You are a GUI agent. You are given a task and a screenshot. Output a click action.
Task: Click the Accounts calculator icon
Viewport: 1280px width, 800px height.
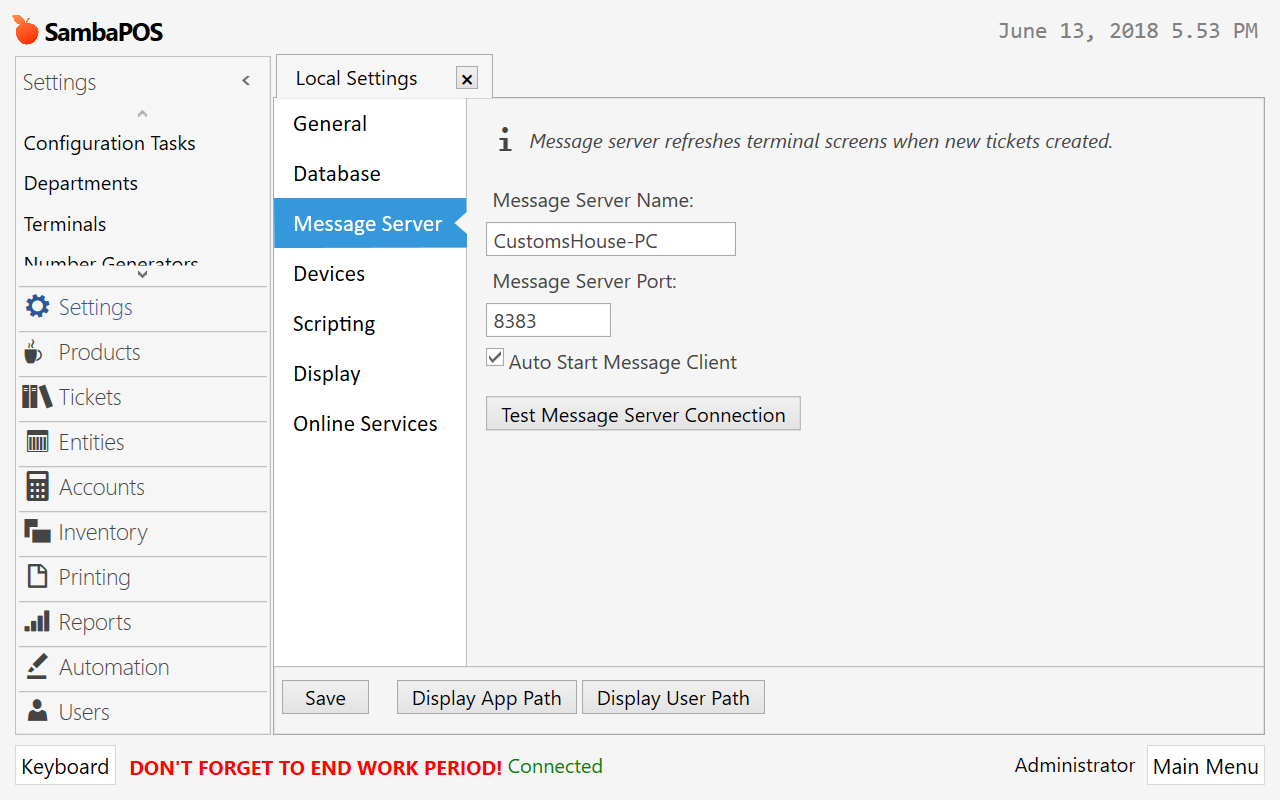click(37, 487)
